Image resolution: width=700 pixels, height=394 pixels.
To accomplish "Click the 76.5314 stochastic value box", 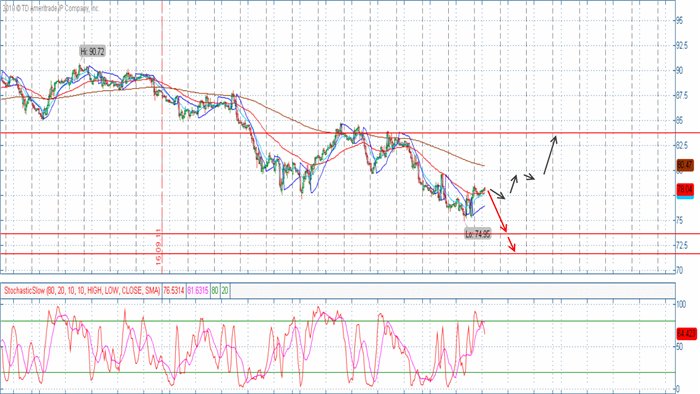I will pos(173,290).
